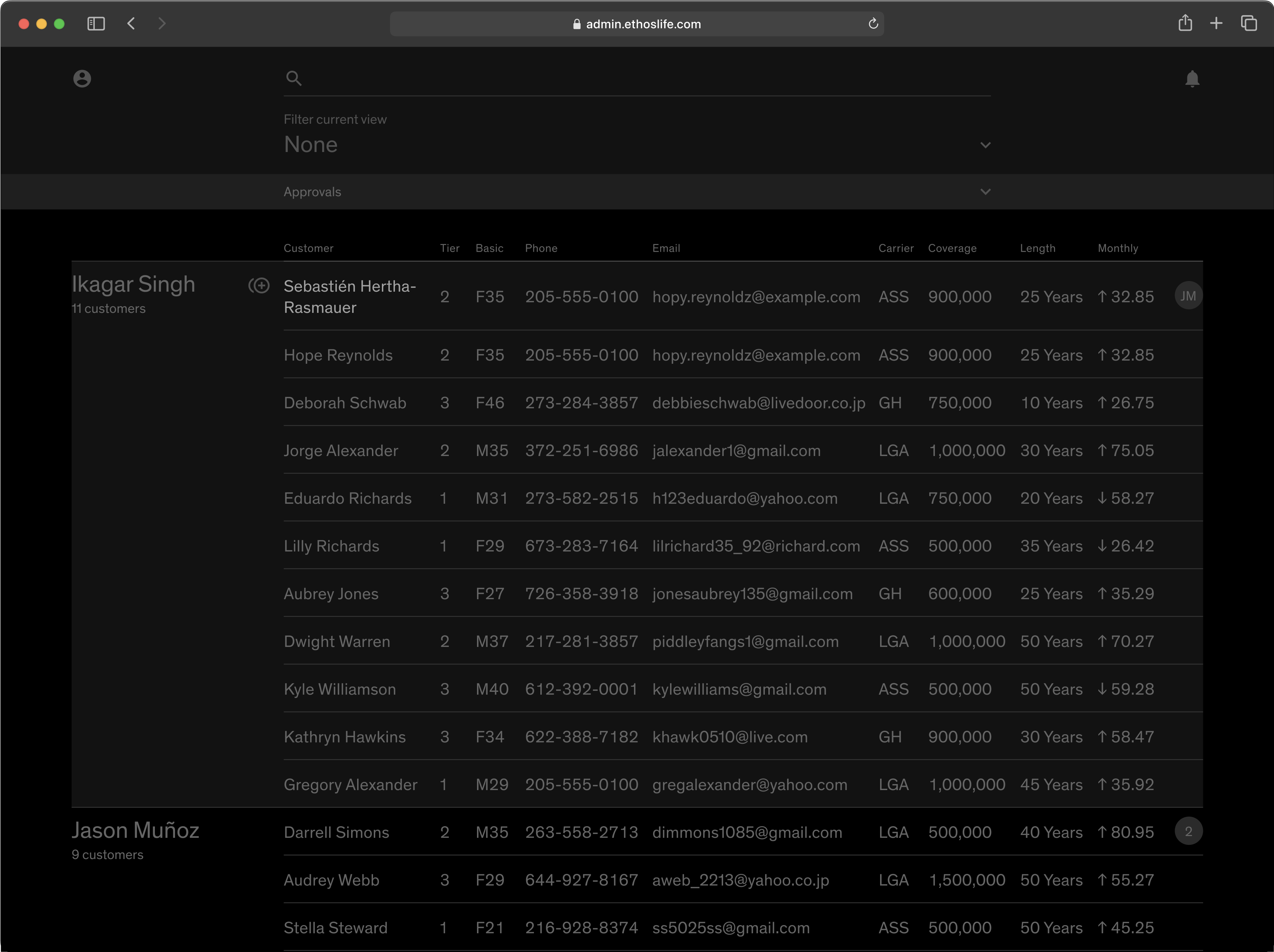Sort by the Monthly column header
1274x952 pixels.
point(1117,248)
